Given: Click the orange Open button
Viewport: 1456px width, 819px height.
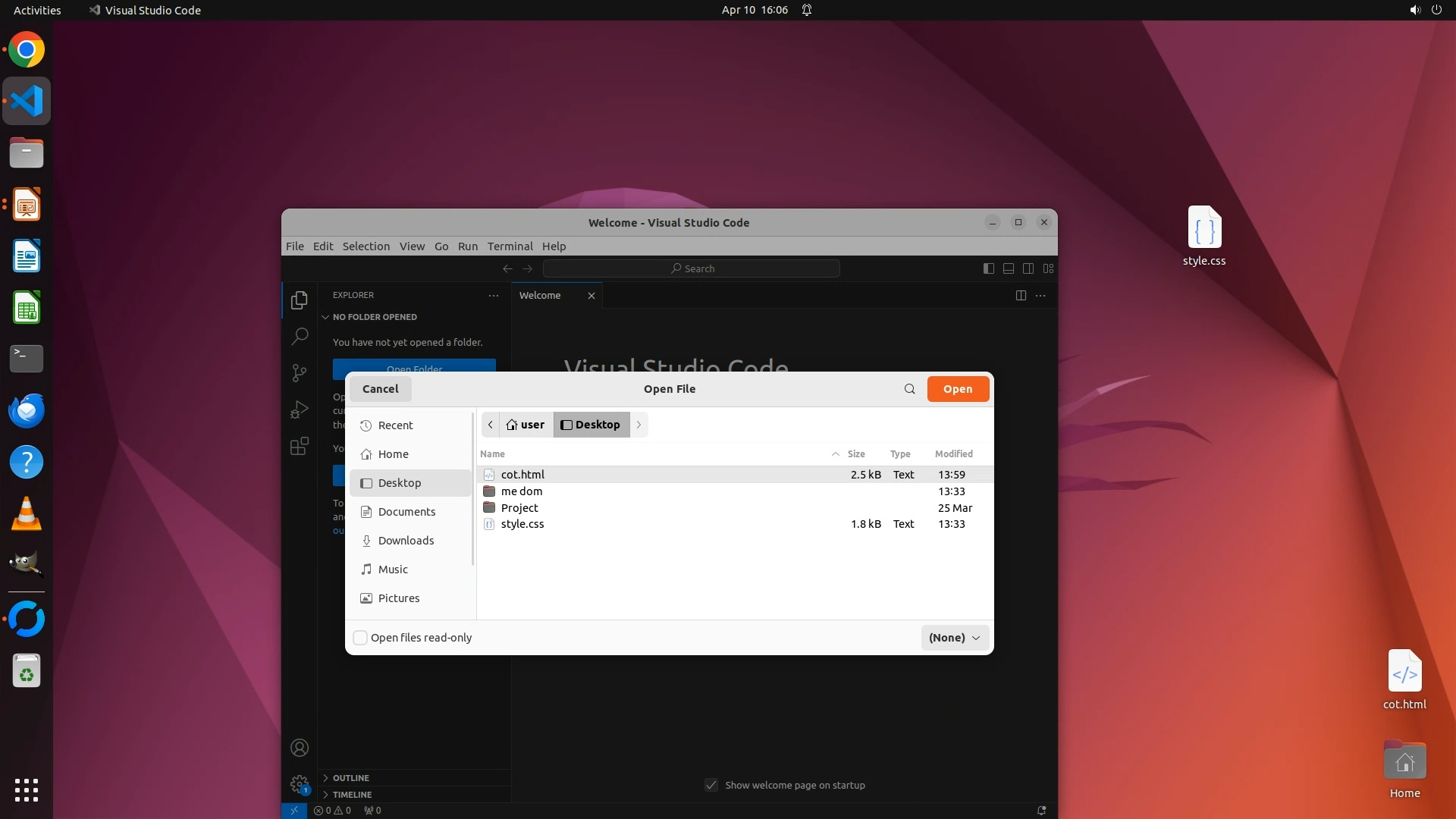Looking at the screenshot, I should tap(957, 389).
